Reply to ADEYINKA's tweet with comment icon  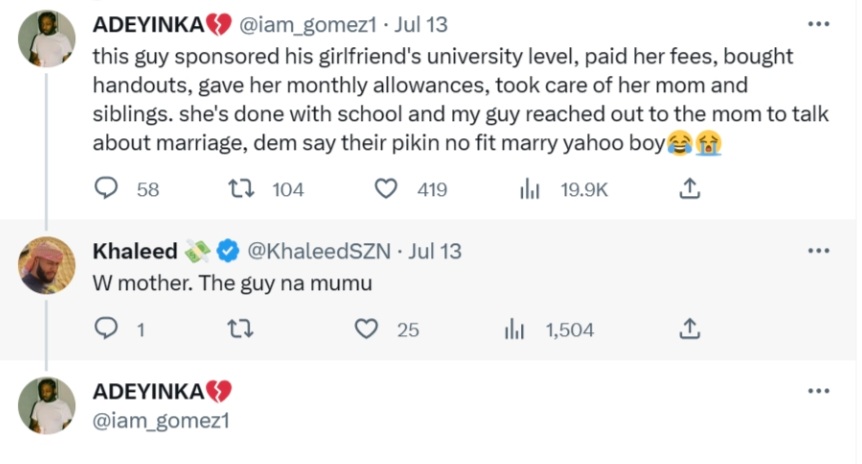(107, 189)
